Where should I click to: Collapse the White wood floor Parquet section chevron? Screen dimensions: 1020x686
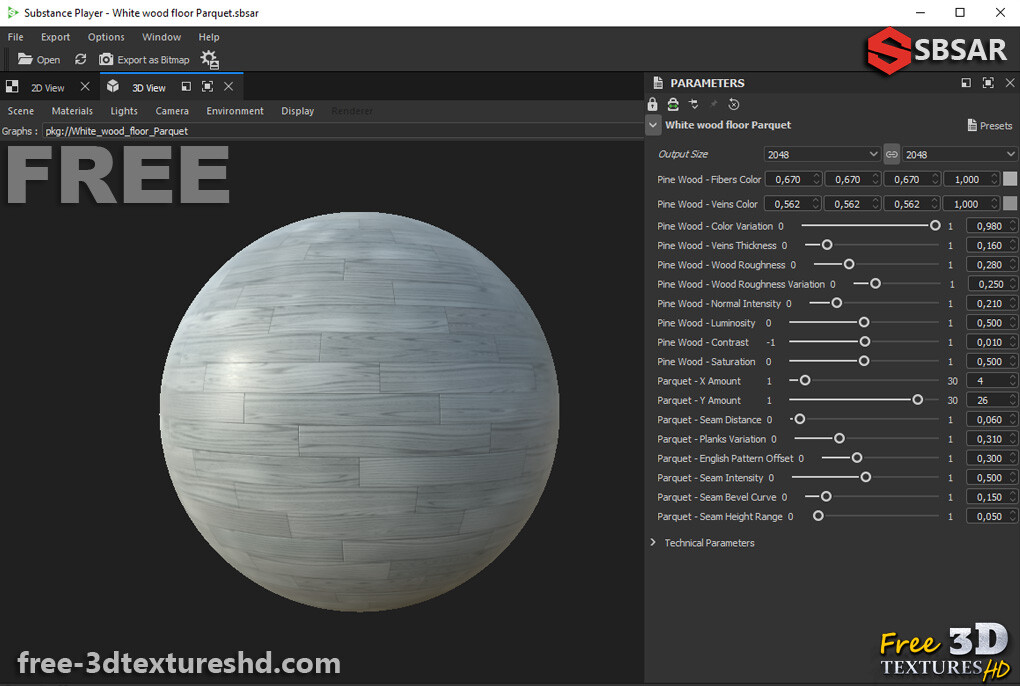653,125
